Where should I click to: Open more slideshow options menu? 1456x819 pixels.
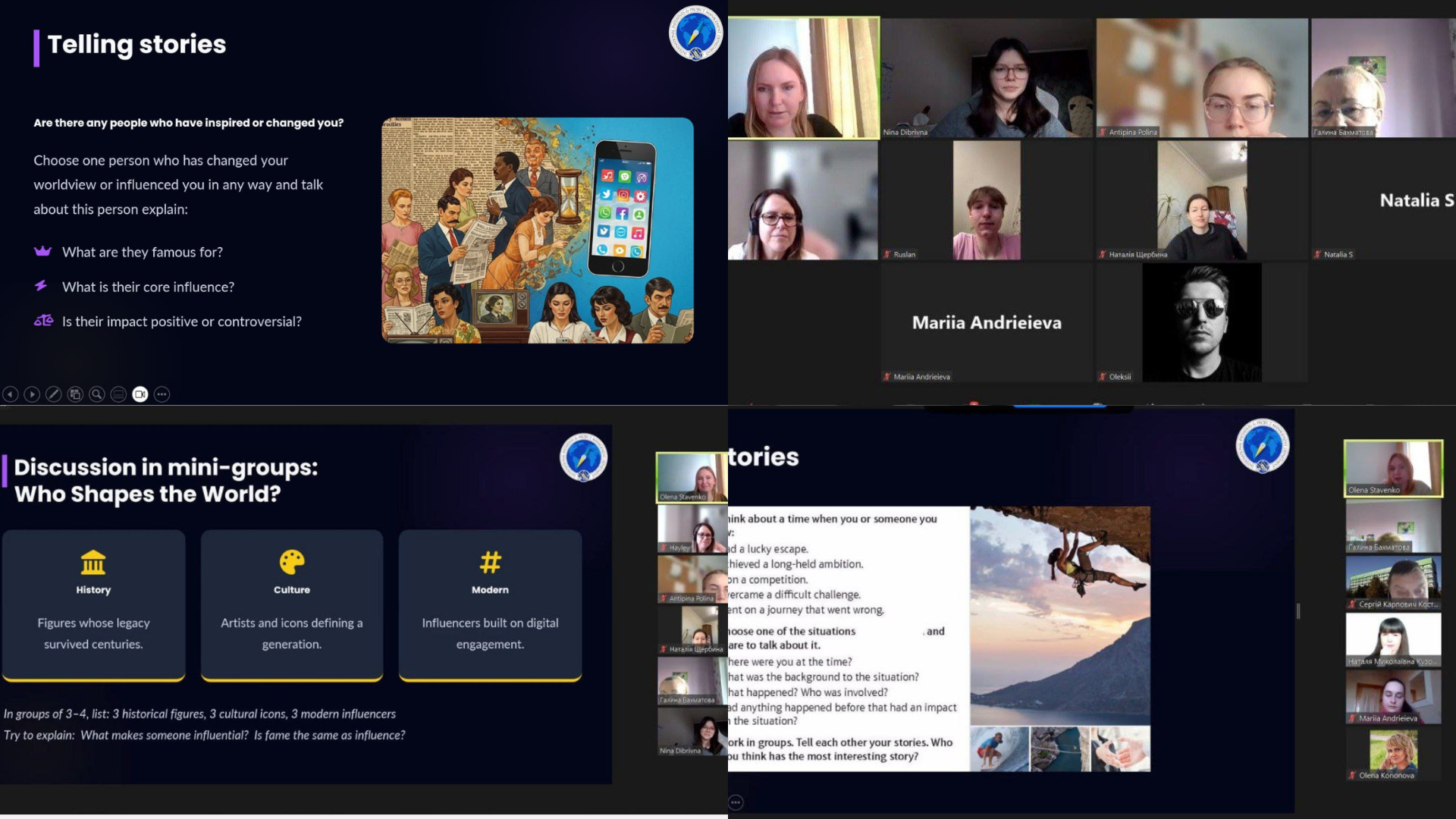[162, 394]
